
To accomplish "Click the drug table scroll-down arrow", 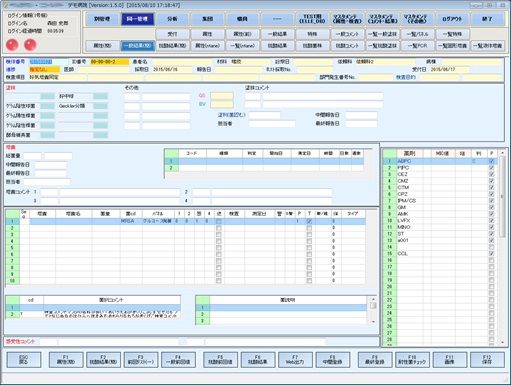I will click(x=502, y=342).
